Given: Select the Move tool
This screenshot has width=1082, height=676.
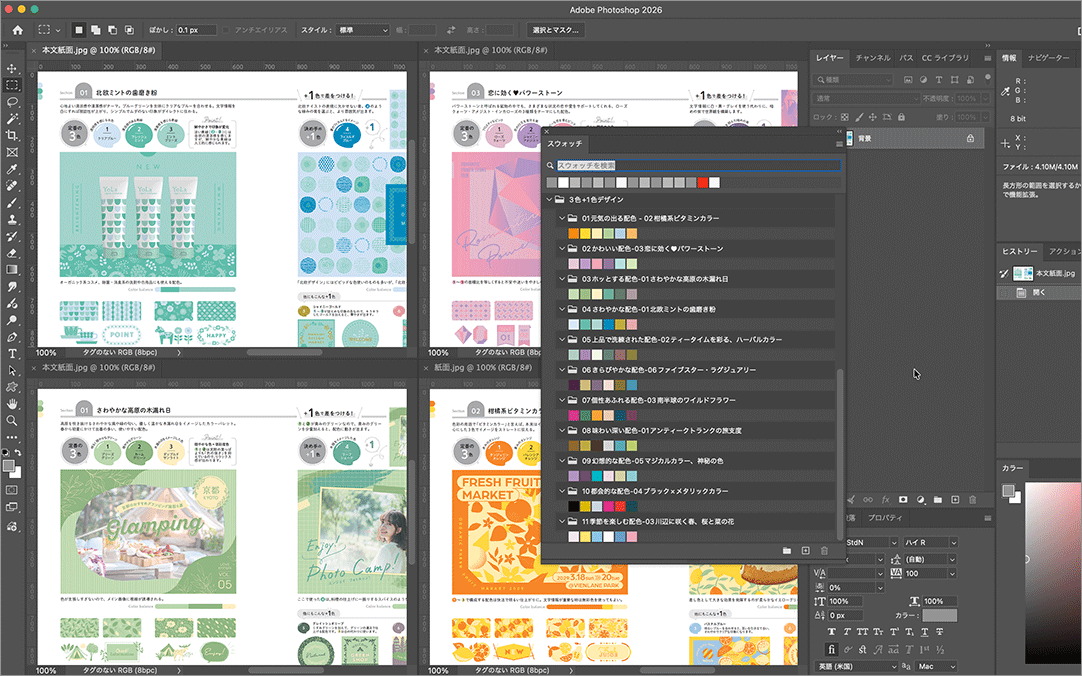Looking at the screenshot, I should [x=12, y=68].
